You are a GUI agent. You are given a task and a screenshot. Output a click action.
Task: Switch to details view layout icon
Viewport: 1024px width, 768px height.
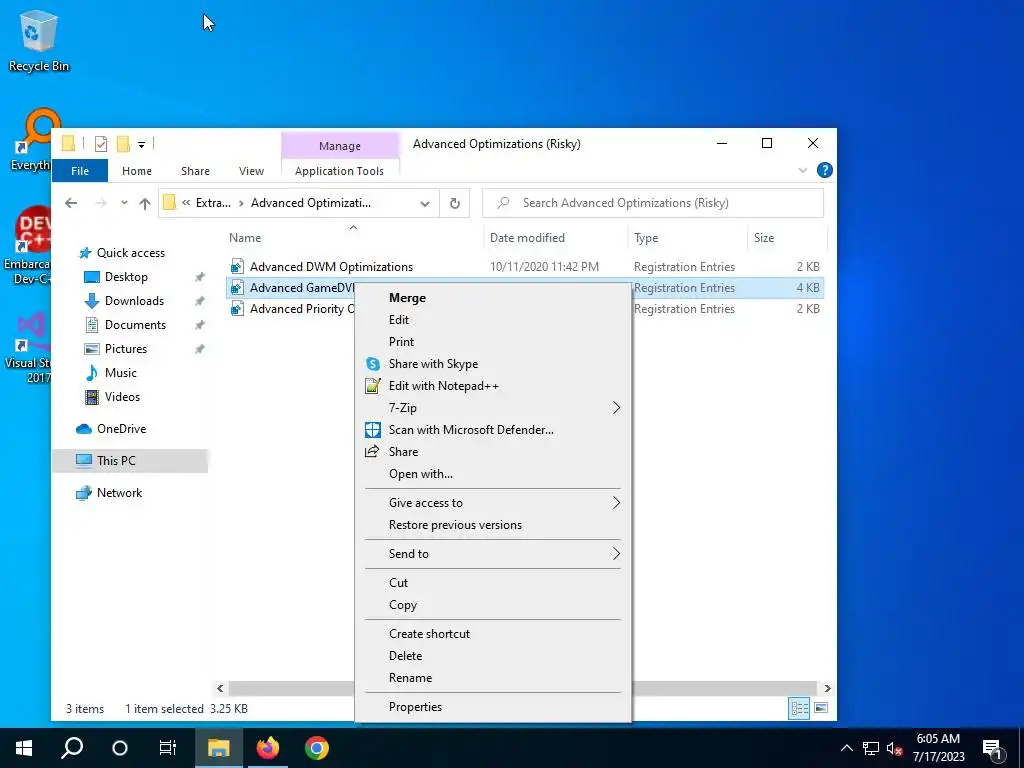click(x=799, y=709)
